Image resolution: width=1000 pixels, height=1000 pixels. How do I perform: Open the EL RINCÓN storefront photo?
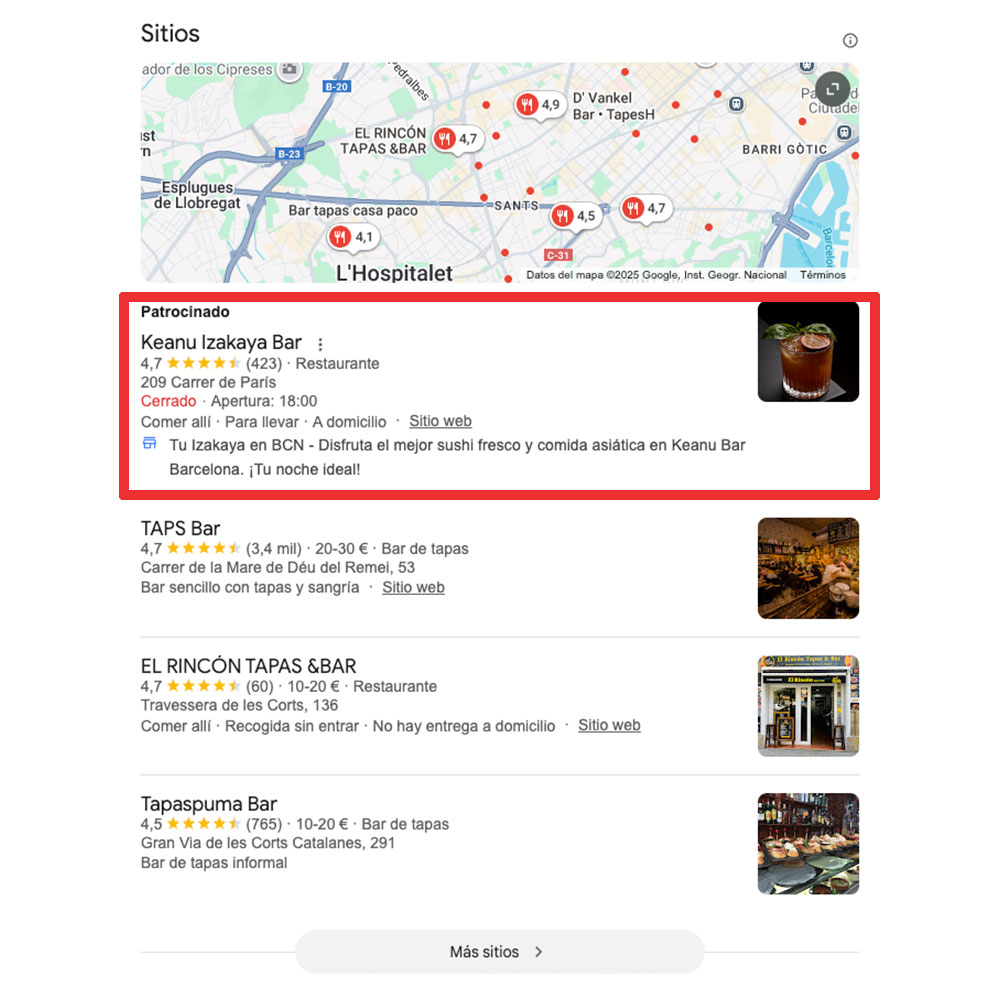point(808,706)
